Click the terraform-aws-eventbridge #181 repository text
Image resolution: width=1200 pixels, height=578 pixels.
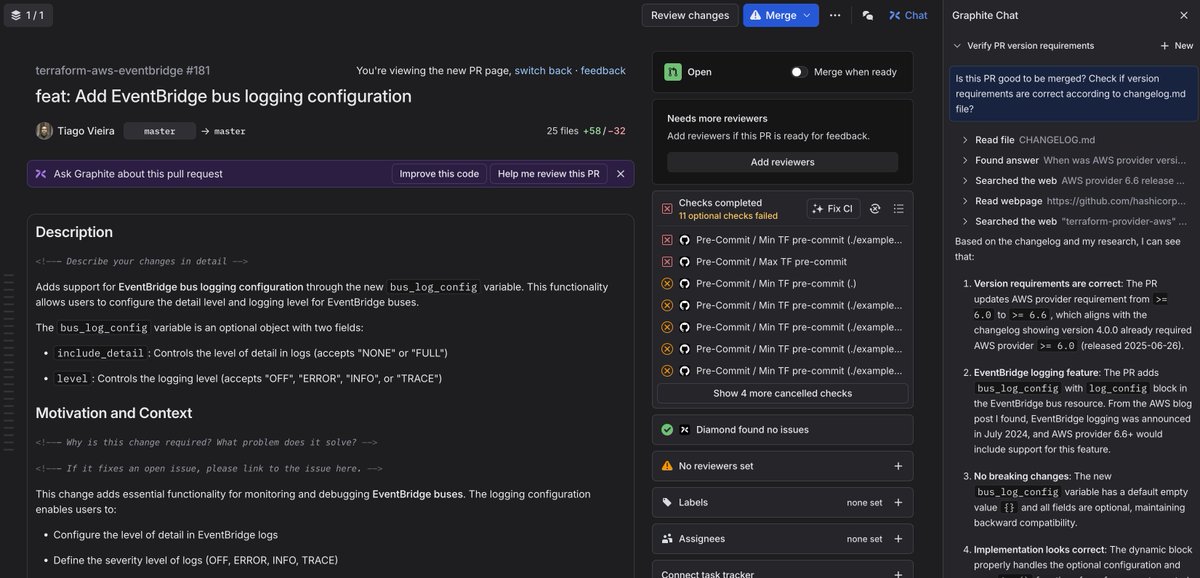pyautogui.click(x=123, y=71)
